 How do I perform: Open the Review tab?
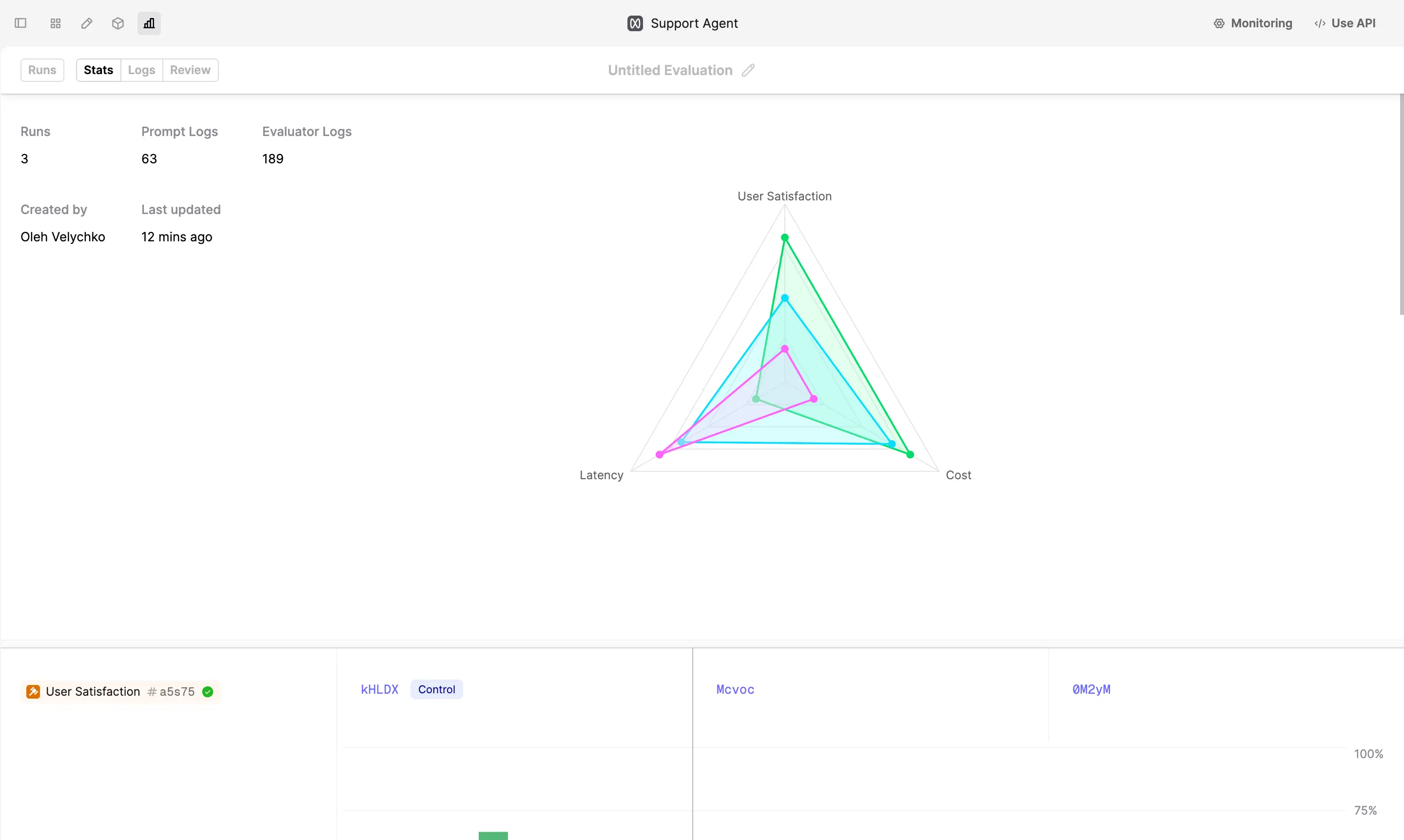tap(190, 70)
